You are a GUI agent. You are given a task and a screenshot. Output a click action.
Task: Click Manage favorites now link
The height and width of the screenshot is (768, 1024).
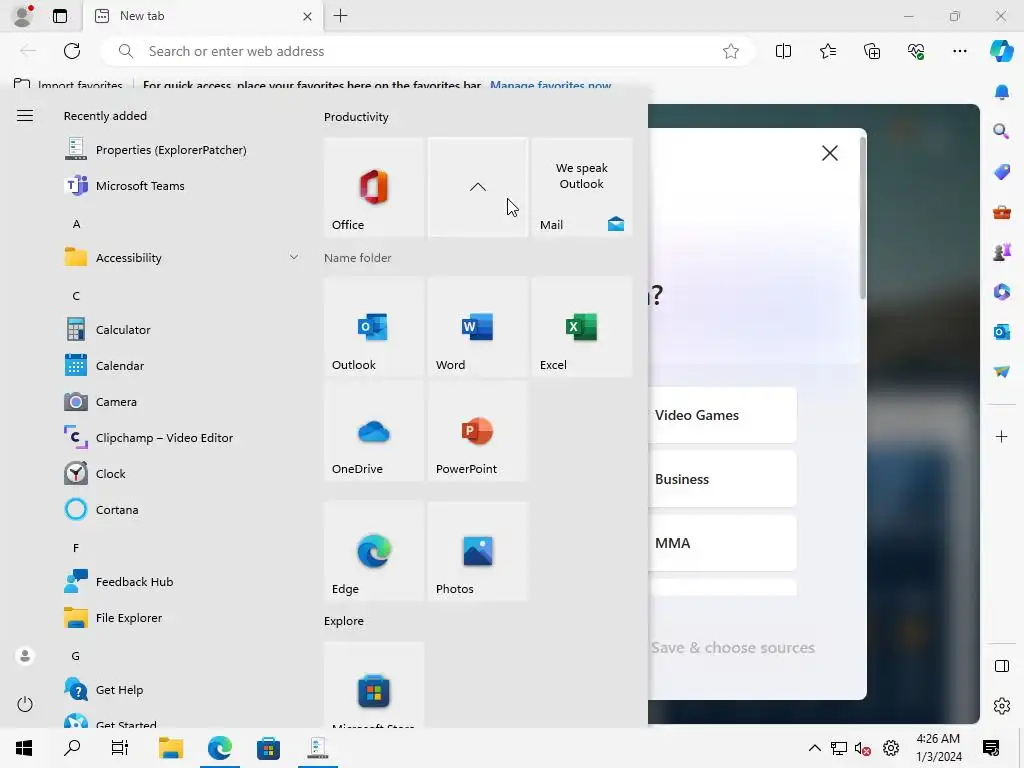pos(551,86)
